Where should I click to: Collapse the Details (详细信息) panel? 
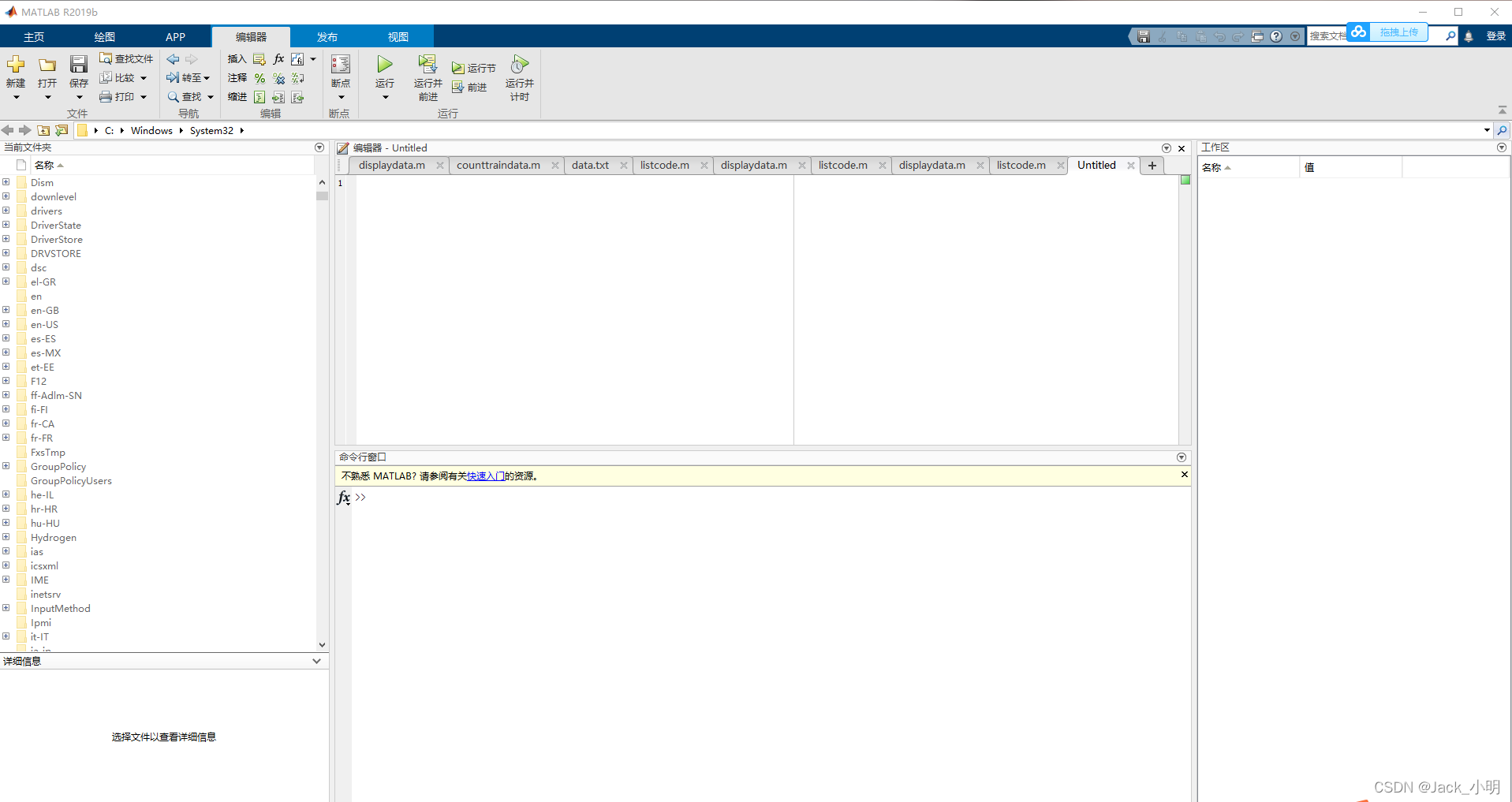tap(316, 661)
